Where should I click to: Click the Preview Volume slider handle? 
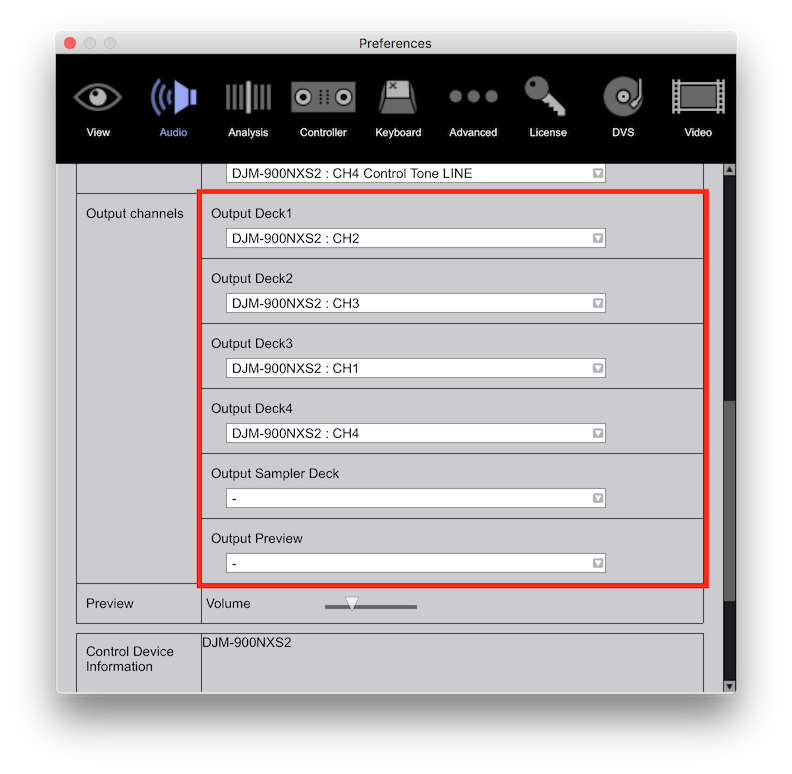(x=352, y=603)
